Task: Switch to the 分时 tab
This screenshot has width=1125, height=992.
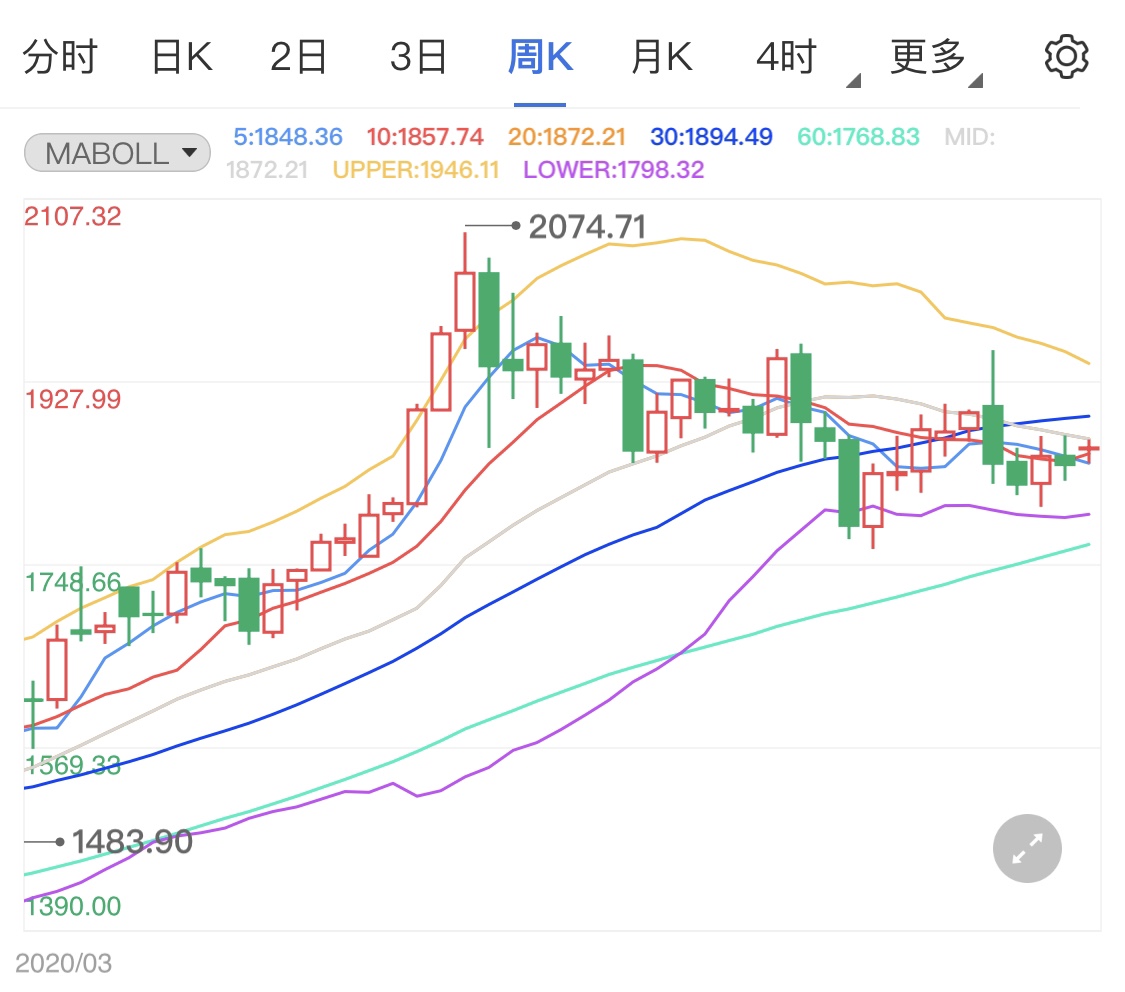Action: coord(59,58)
